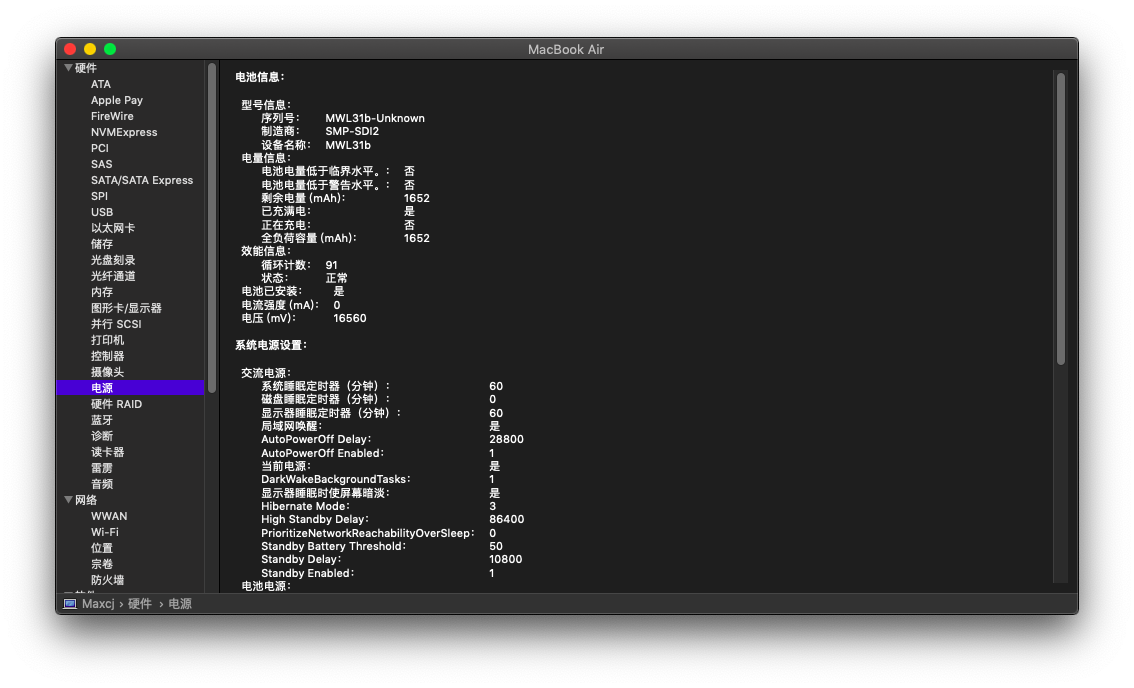Click the computer icon in path bar
Screen dimensions: 1134x688
[69, 603]
